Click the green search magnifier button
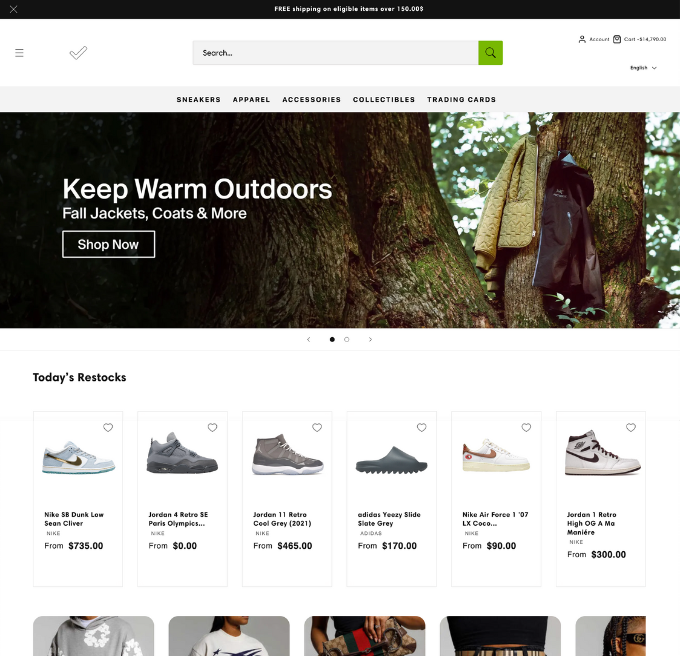This screenshot has width=680, height=656. click(490, 53)
